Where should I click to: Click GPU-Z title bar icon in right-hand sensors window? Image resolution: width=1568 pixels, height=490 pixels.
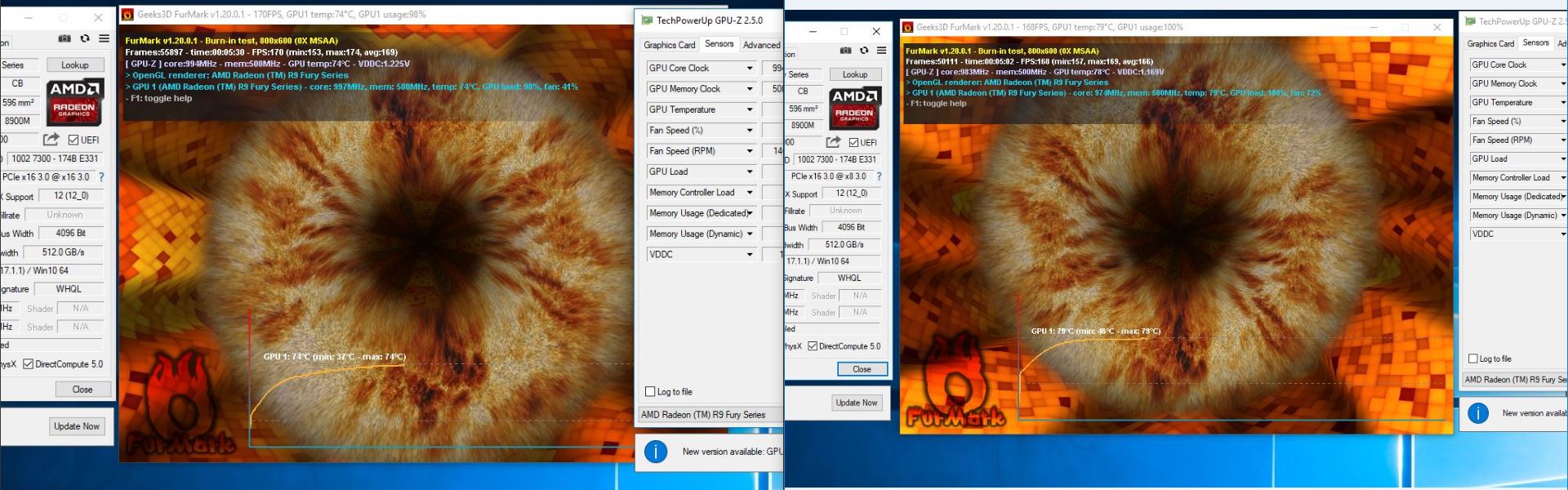tap(1471, 21)
